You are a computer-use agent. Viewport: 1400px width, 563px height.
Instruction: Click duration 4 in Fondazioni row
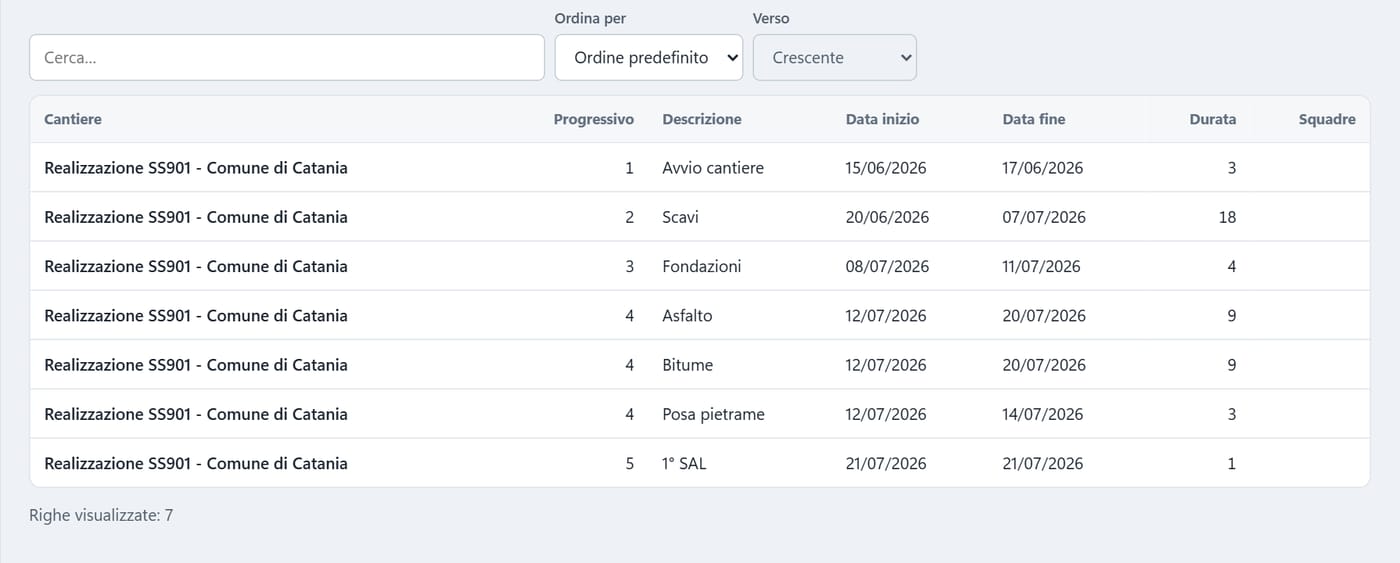1231,266
